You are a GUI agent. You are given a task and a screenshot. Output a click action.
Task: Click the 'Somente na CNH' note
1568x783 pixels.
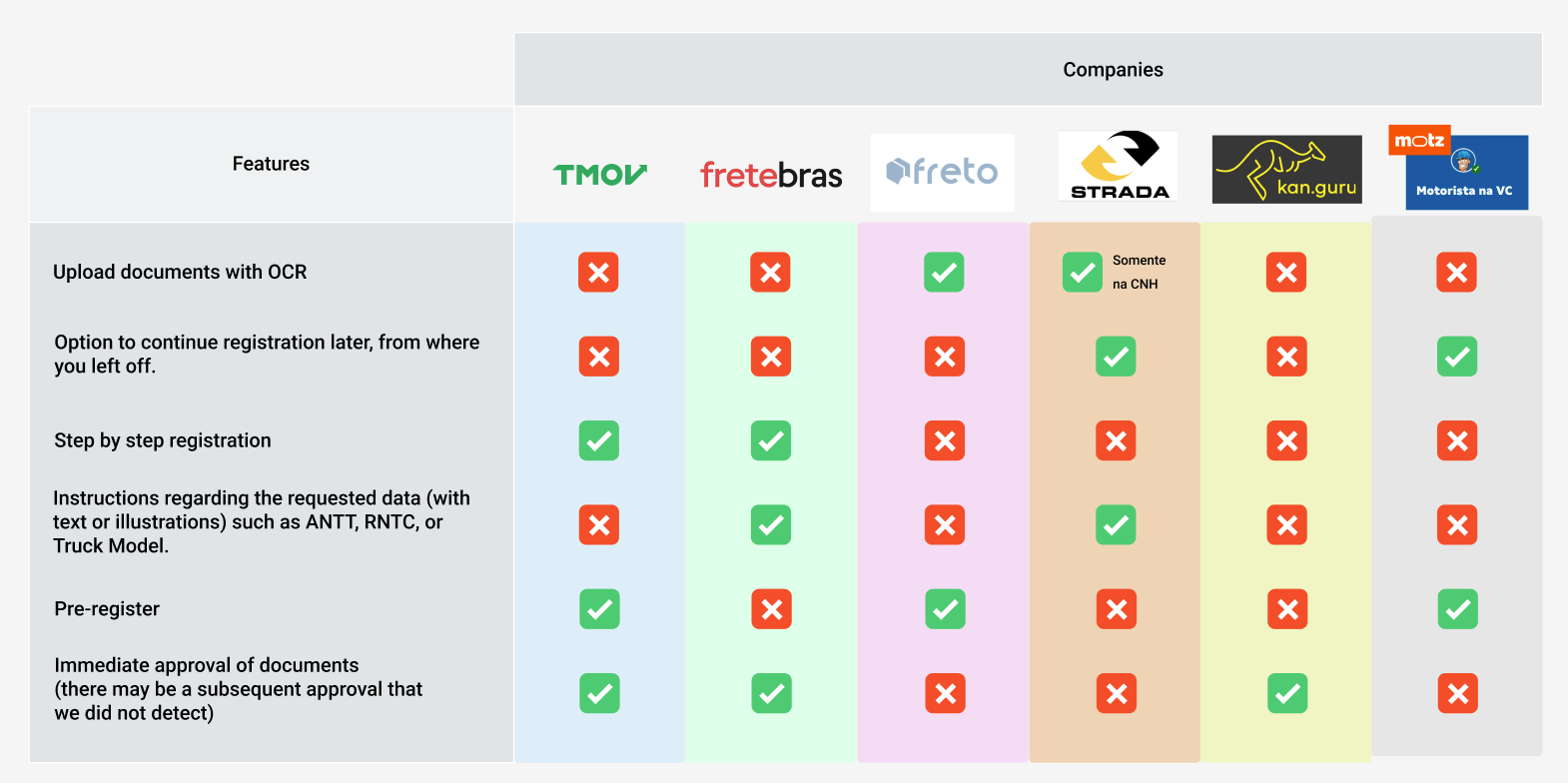[x=1139, y=272]
